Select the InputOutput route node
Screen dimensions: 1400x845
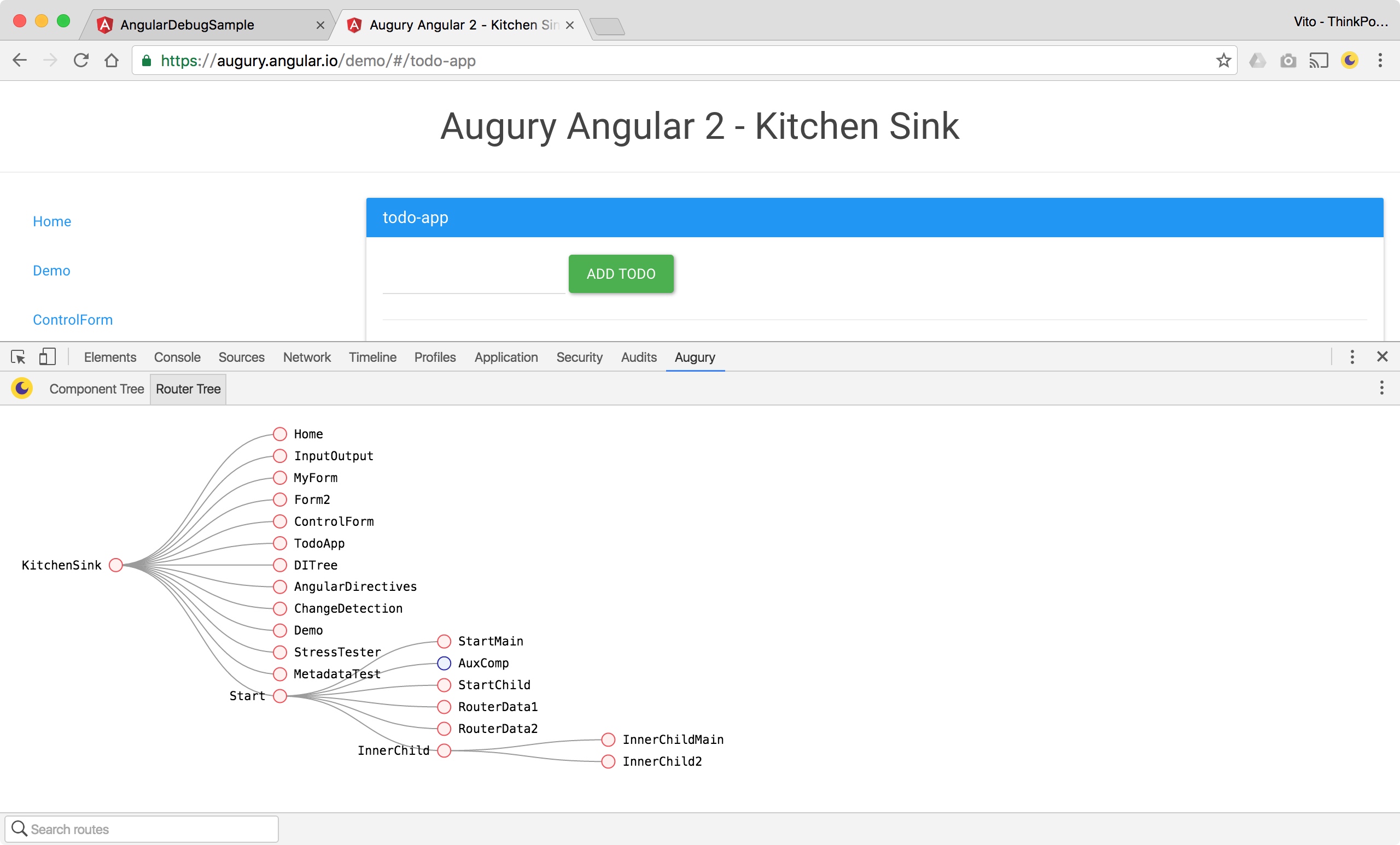[x=279, y=456]
